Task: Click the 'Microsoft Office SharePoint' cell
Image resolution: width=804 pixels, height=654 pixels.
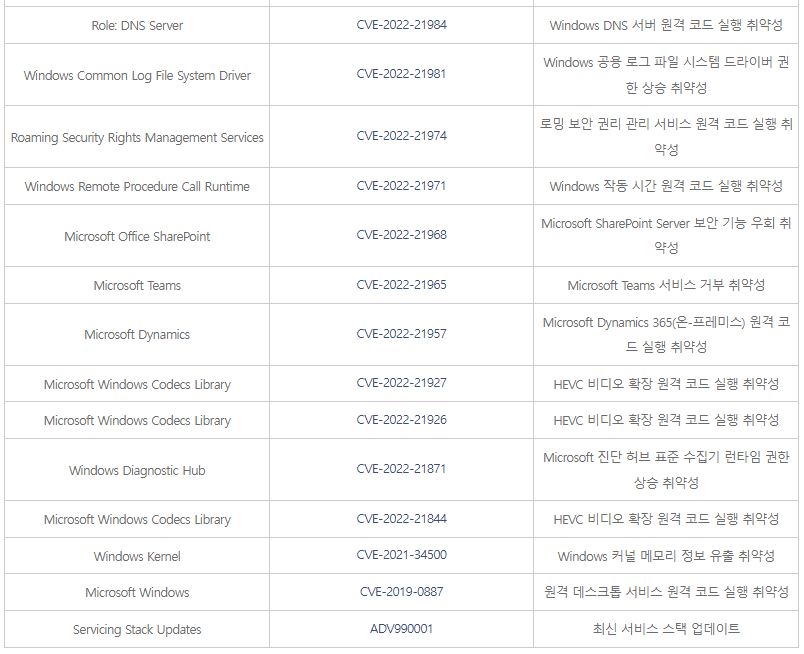Action: click(137, 236)
